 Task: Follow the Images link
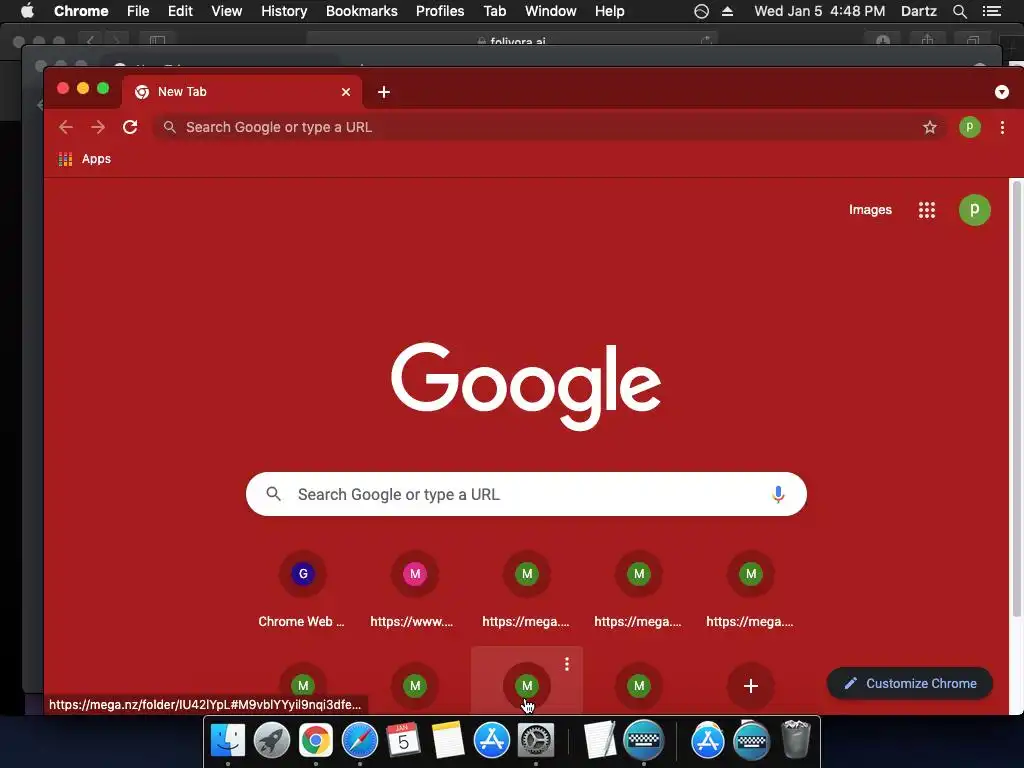tap(870, 210)
